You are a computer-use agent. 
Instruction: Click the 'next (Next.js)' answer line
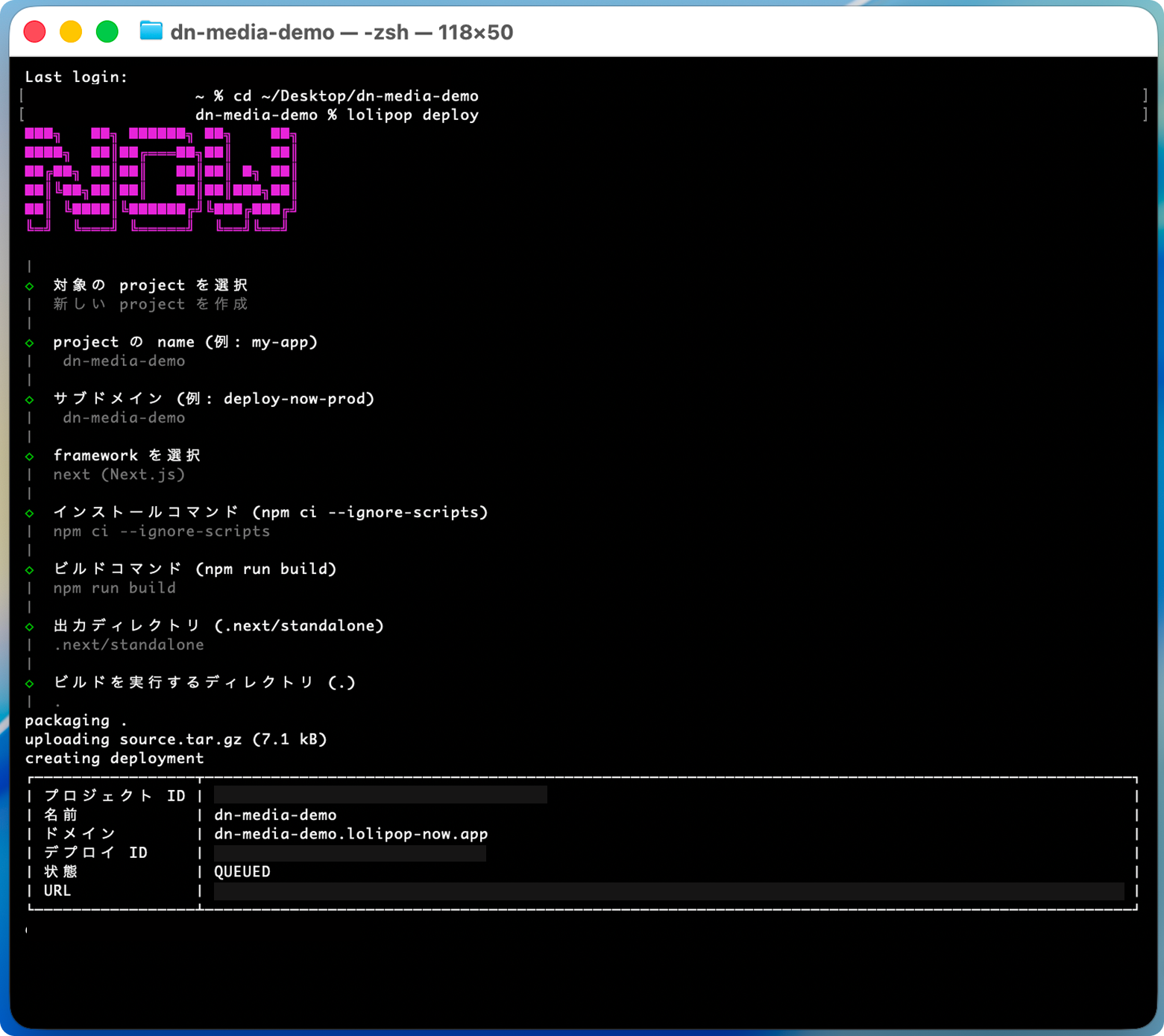pos(119,474)
